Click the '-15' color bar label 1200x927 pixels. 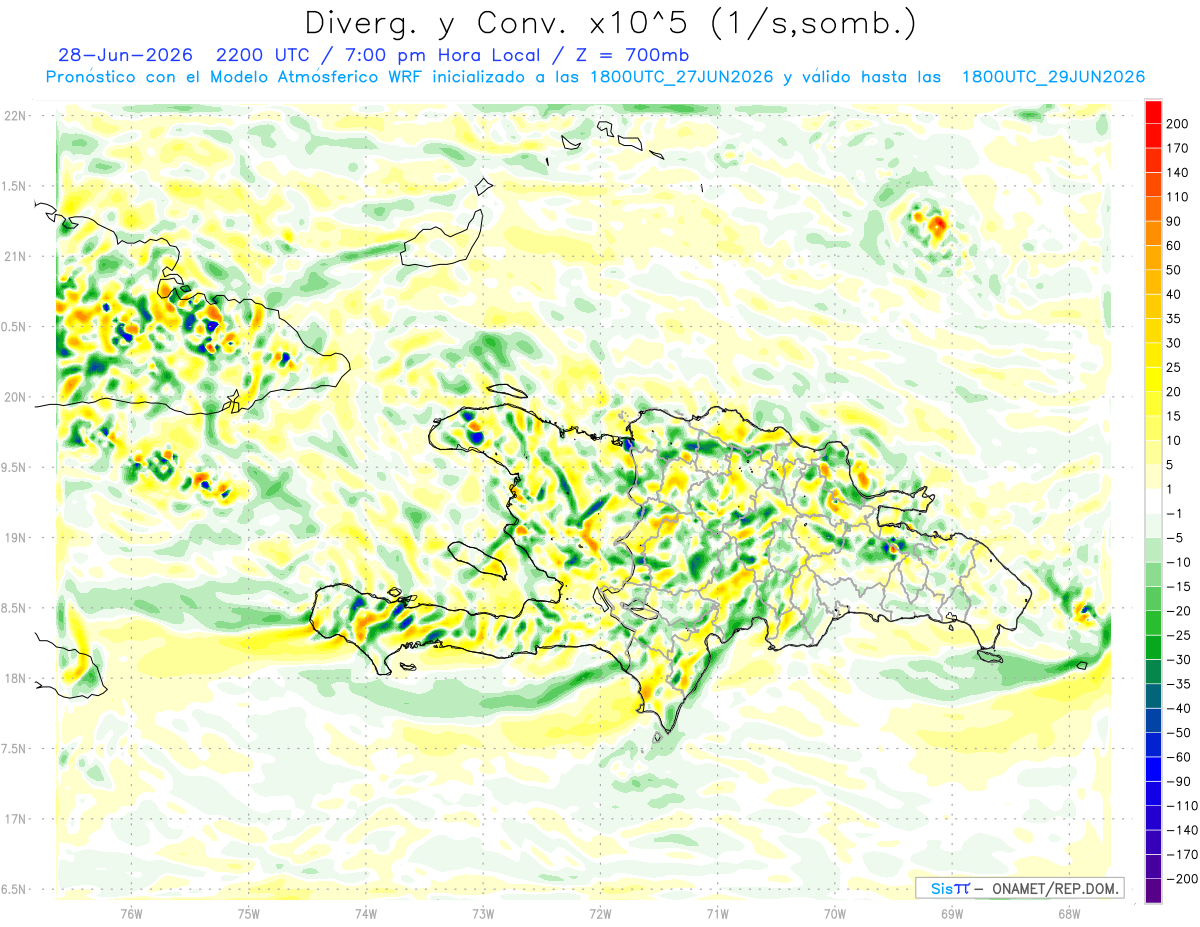click(x=1180, y=587)
